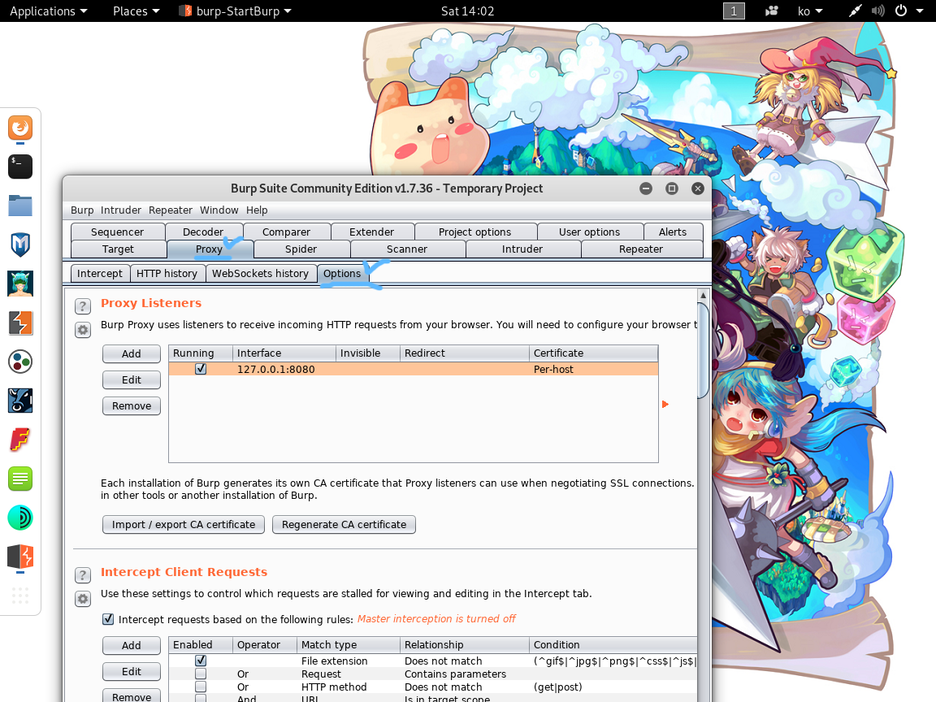936x702 pixels.
Task: Click the workspace 1 indicator in top bar
Action: [x=734, y=11]
